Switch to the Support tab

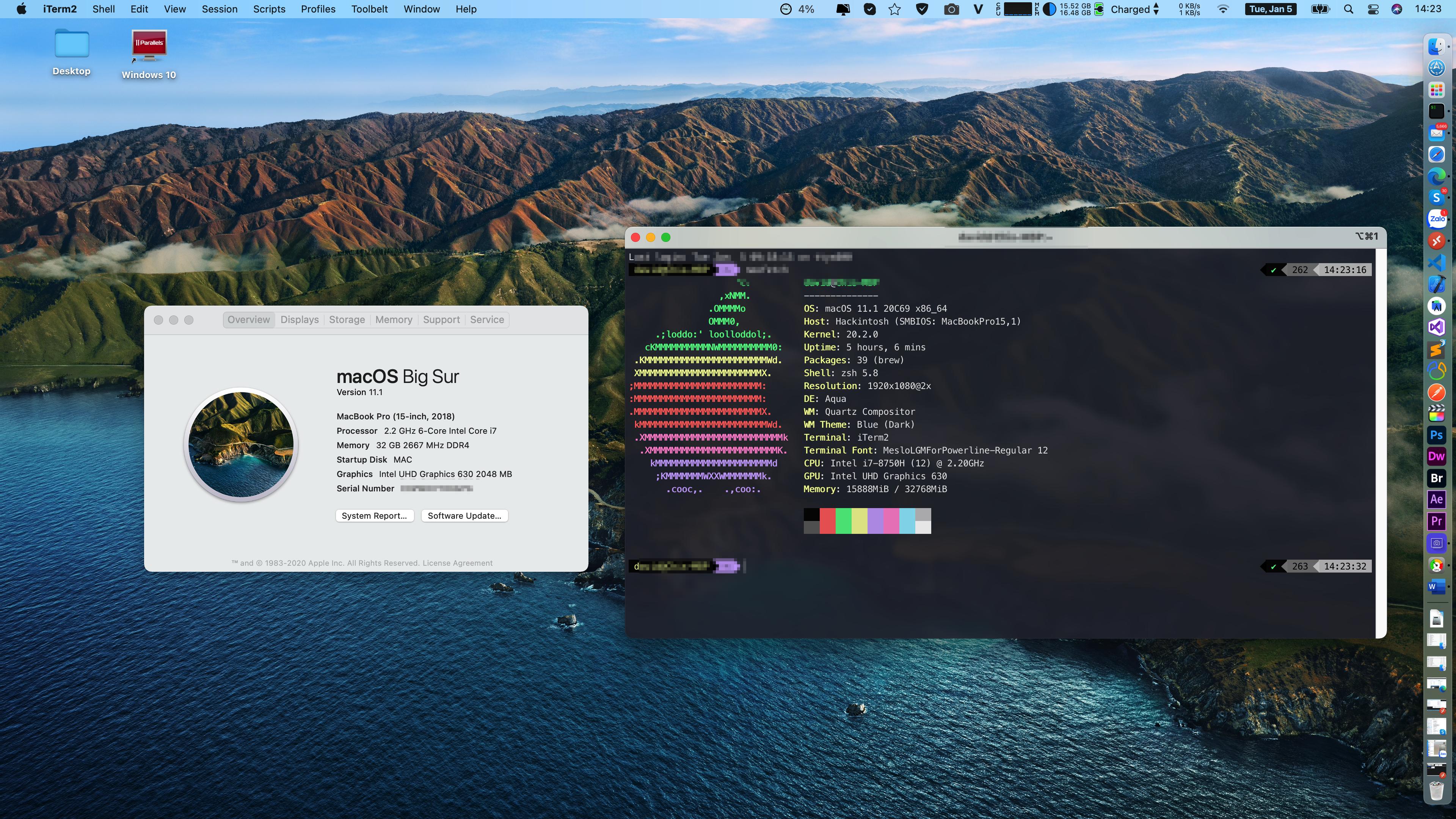pyautogui.click(x=441, y=320)
